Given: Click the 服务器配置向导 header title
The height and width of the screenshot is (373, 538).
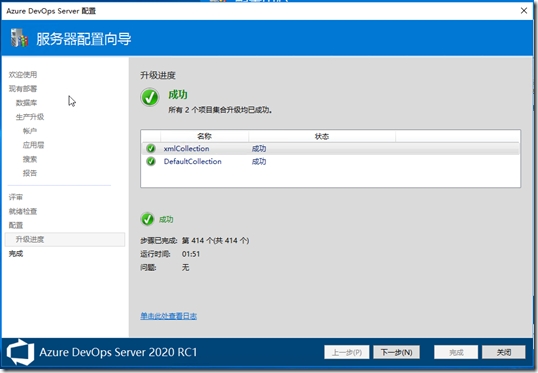Looking at the screenshot, I should coord(83,39).
